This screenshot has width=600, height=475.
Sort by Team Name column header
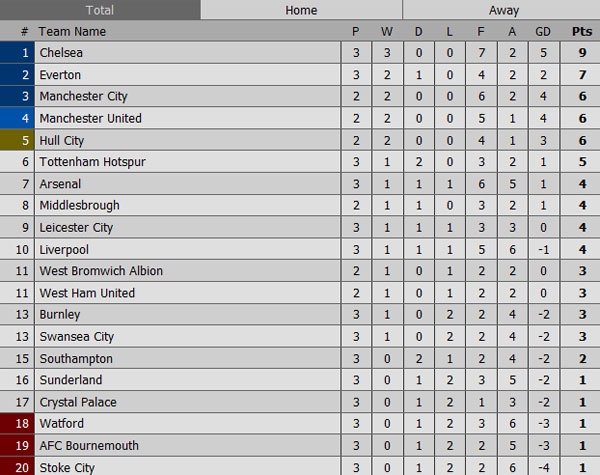click(x=72, y=31)
